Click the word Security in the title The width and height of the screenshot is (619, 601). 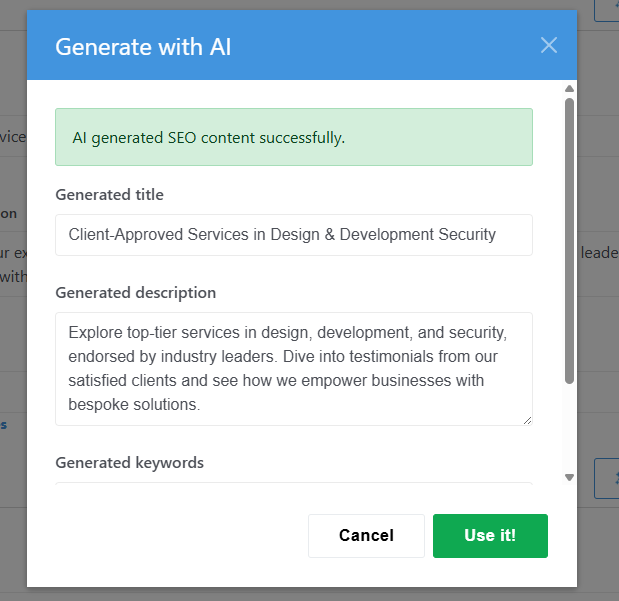pos(463,235)
